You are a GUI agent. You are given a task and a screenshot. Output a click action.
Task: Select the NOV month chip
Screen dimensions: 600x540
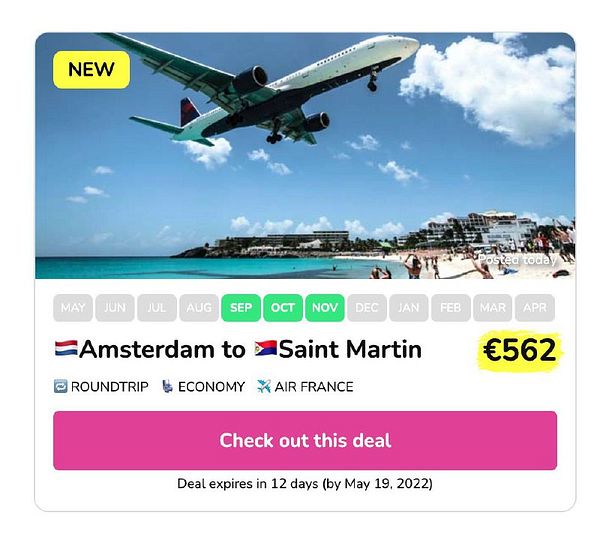325,308
